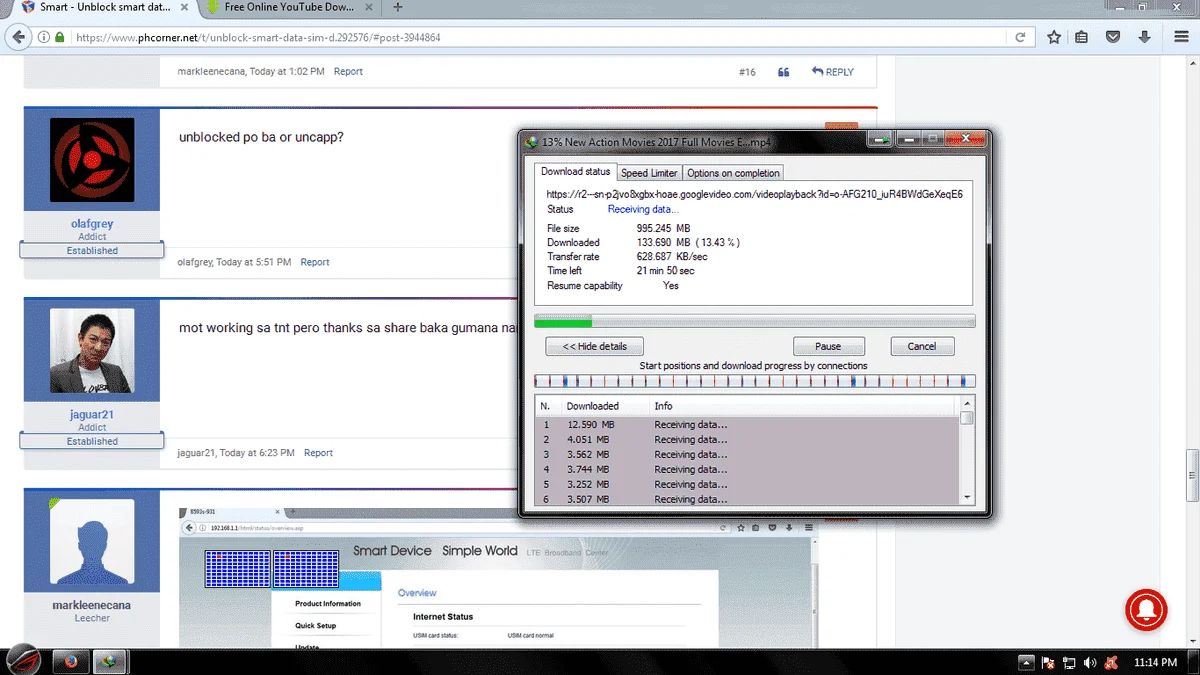Click the green arrow title bar button in IDM
1200x675 pixels.
point(880,140)
